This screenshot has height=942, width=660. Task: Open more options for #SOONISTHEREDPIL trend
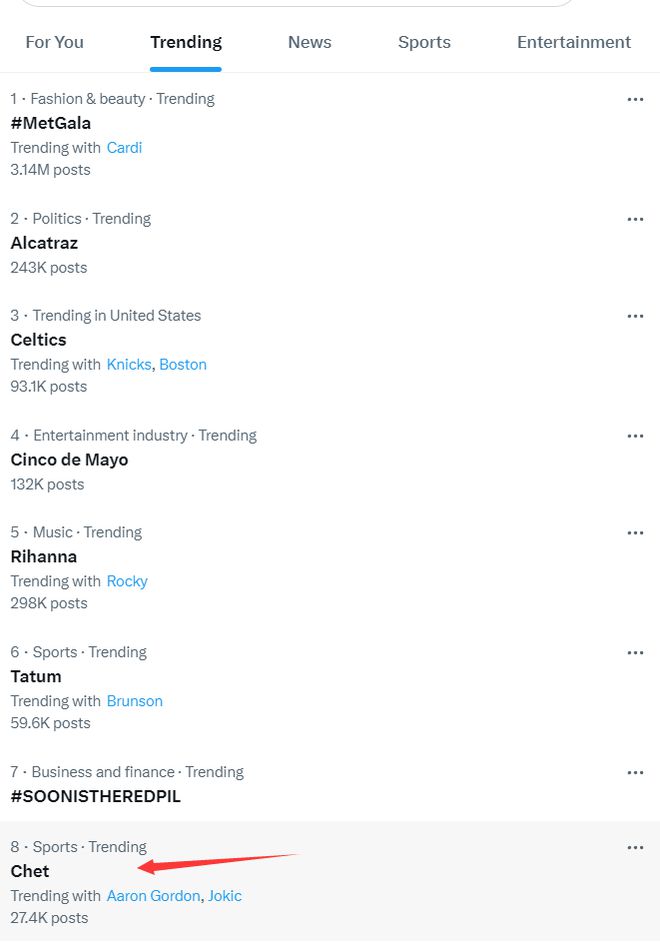click(635, 773)
